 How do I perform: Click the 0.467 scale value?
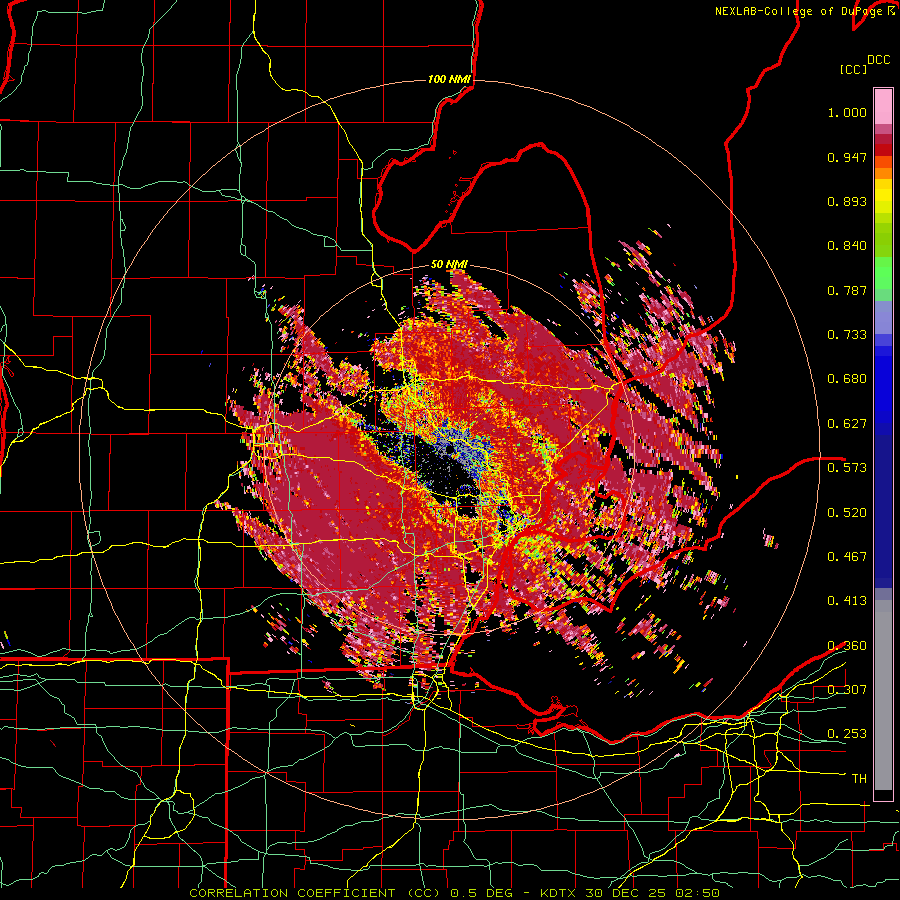tap(847, 556)
